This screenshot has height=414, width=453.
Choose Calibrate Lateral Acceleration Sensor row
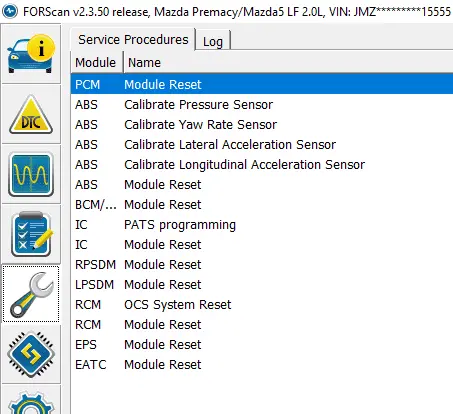(x=262, y=144)
